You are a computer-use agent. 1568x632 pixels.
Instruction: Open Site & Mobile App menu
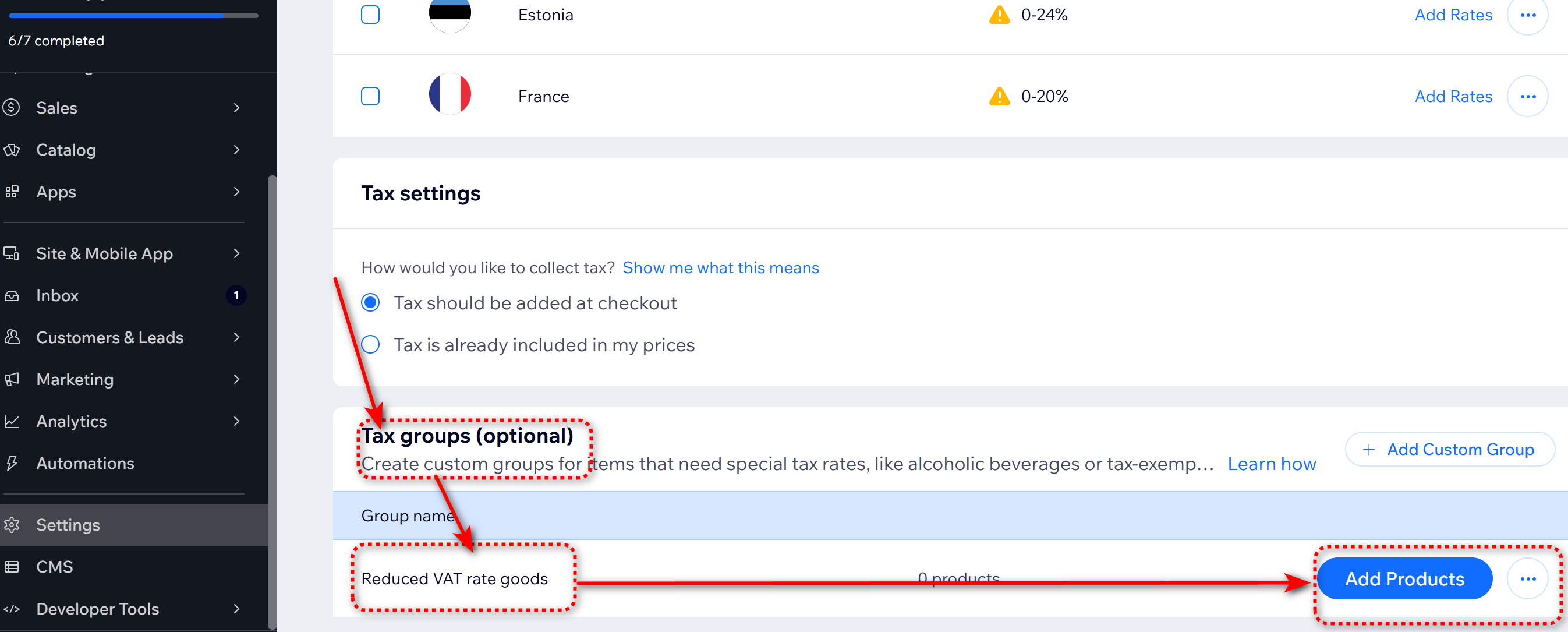pyautogui.click(x=104, y=253)
